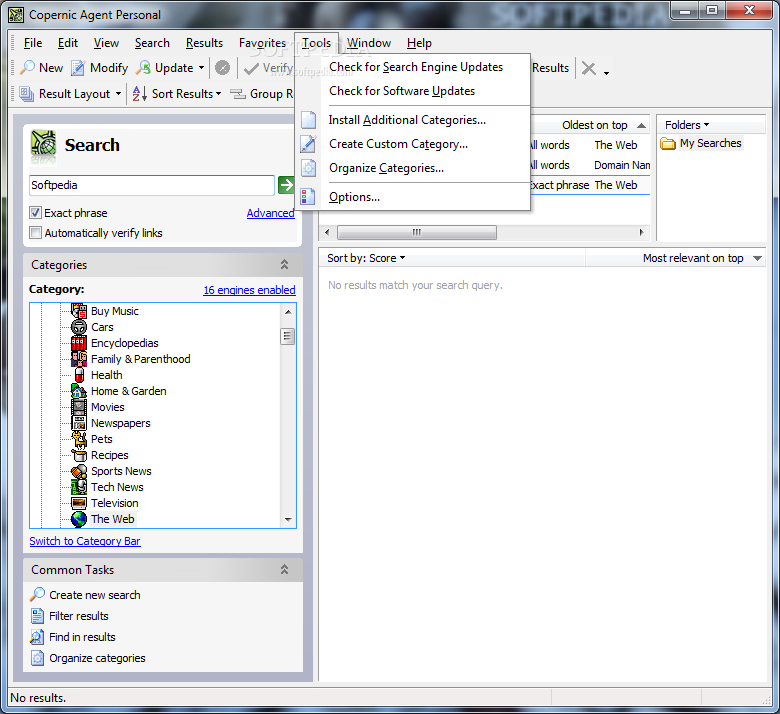The image size is (780, 714).
Task: Click the search history horizontal scrollbar thumb
Action: (x=417, y=232)
